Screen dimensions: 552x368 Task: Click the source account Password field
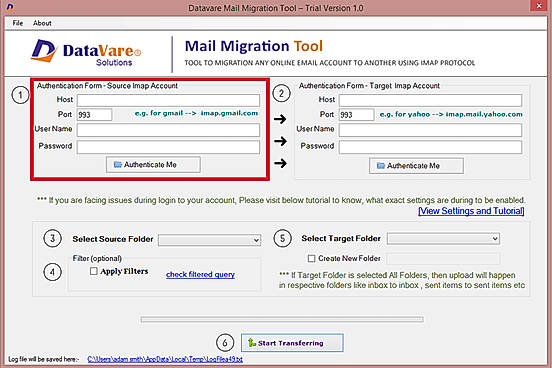[168, 147]
